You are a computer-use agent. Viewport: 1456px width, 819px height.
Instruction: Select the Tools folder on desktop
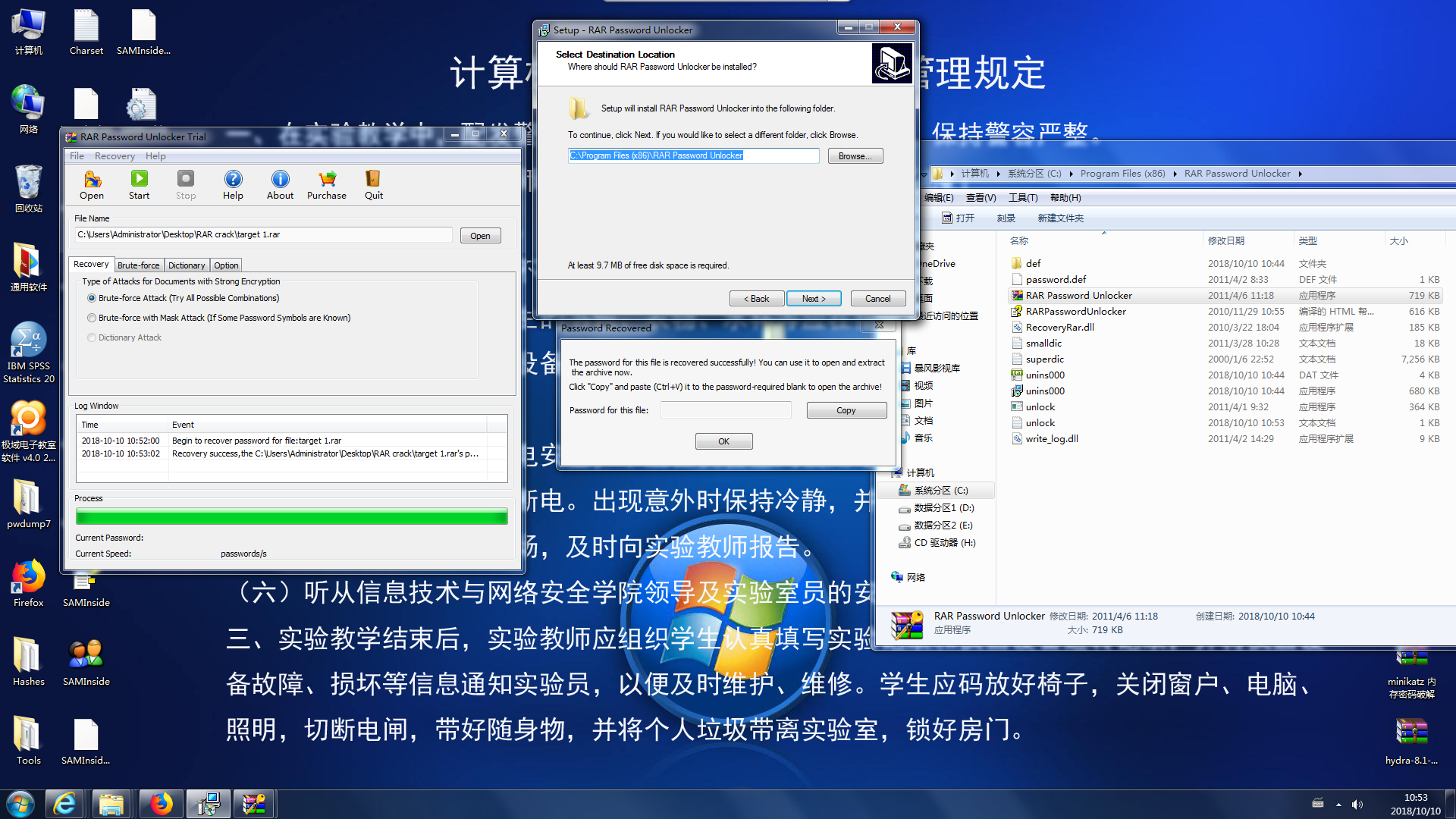click(x=29, y=742)
